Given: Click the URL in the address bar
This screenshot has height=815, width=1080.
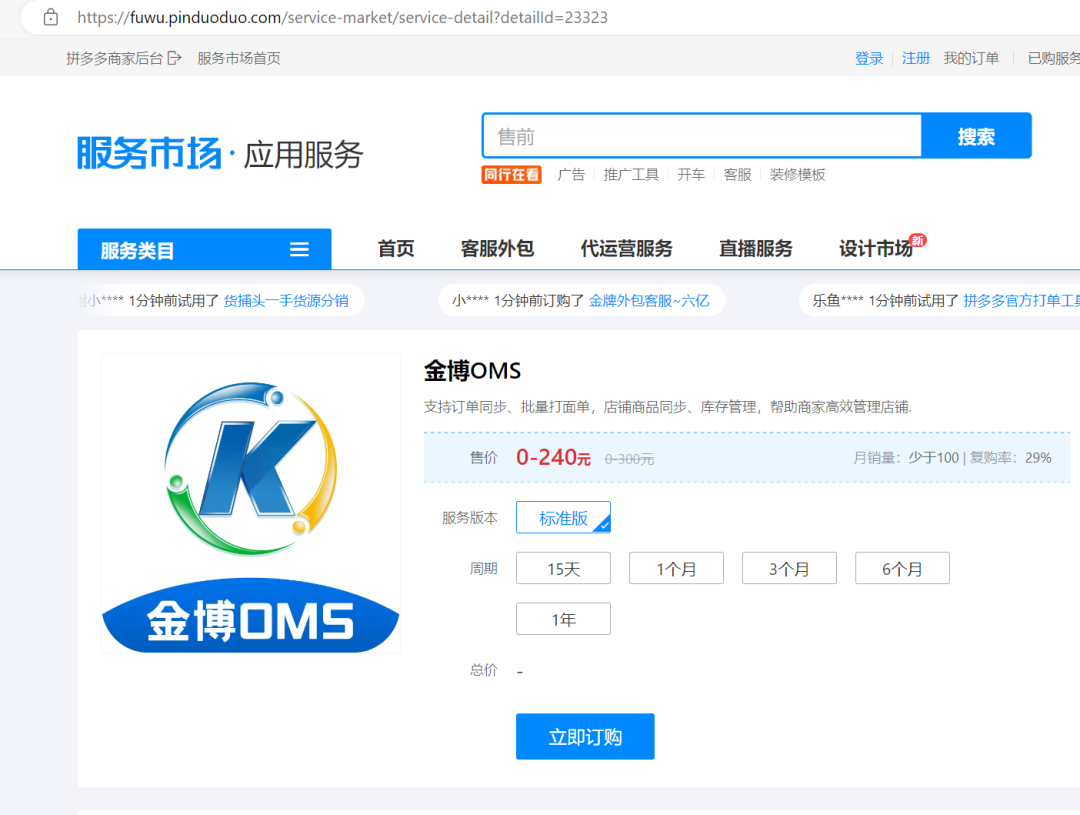Looking at the screenshot, I should (x=342, y=17).
